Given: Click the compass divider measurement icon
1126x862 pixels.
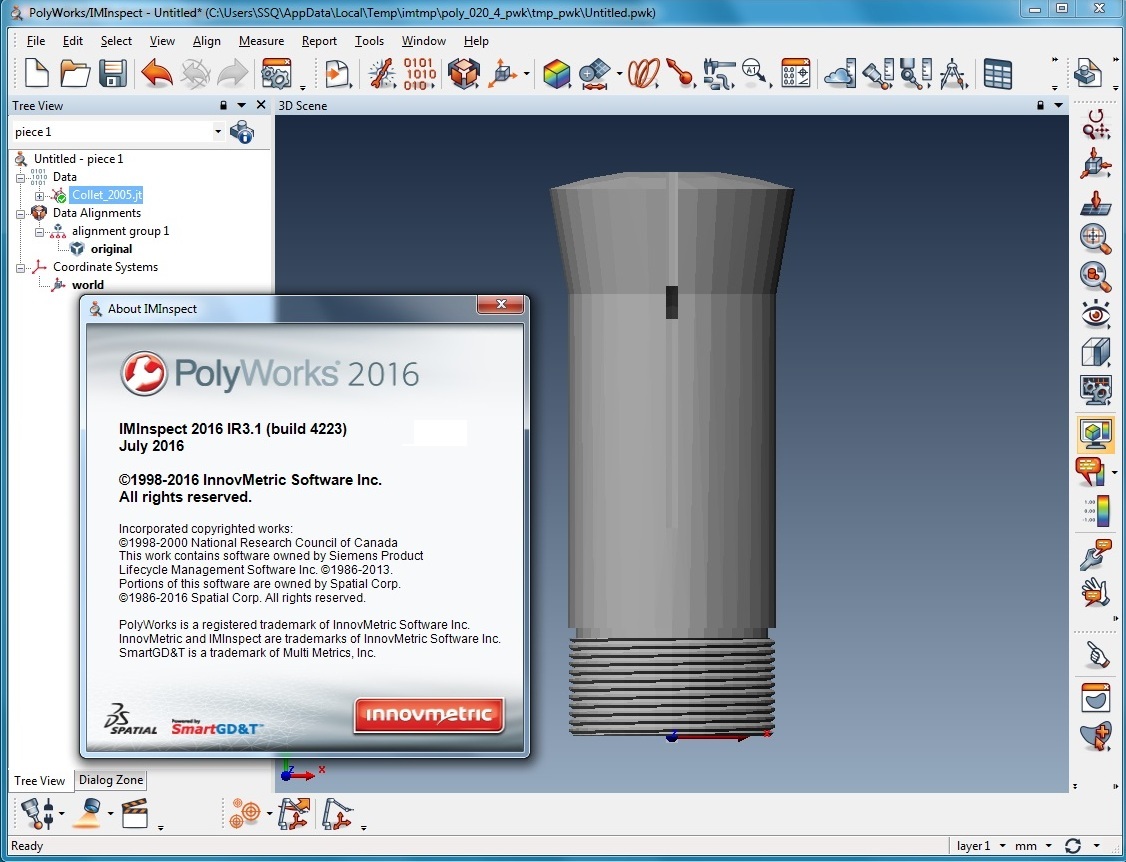Looking at the screenshot, I should 953,73.
